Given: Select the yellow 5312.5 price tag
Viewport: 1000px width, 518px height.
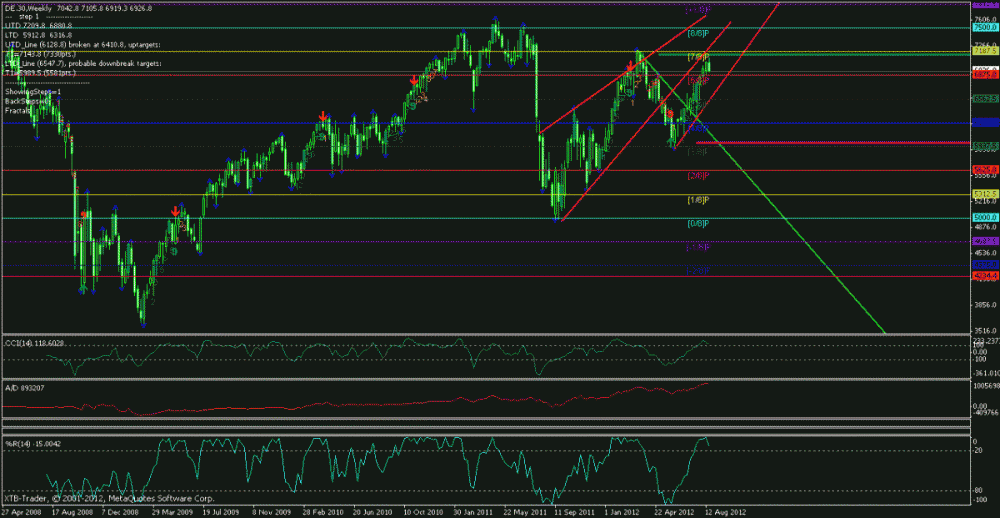Looking at the screenshot, I should [984, 193].
